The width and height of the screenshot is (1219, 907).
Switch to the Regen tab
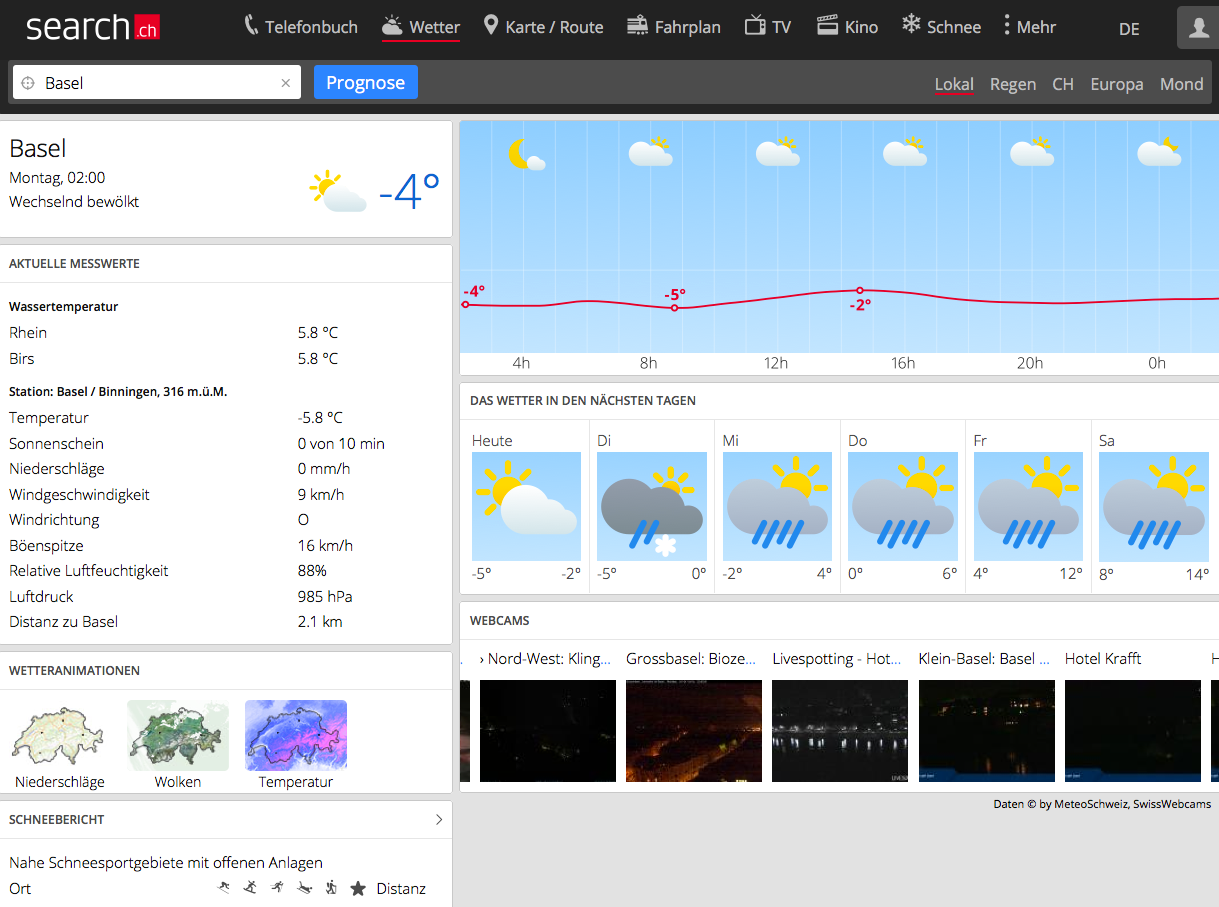tap(1012, 84)
